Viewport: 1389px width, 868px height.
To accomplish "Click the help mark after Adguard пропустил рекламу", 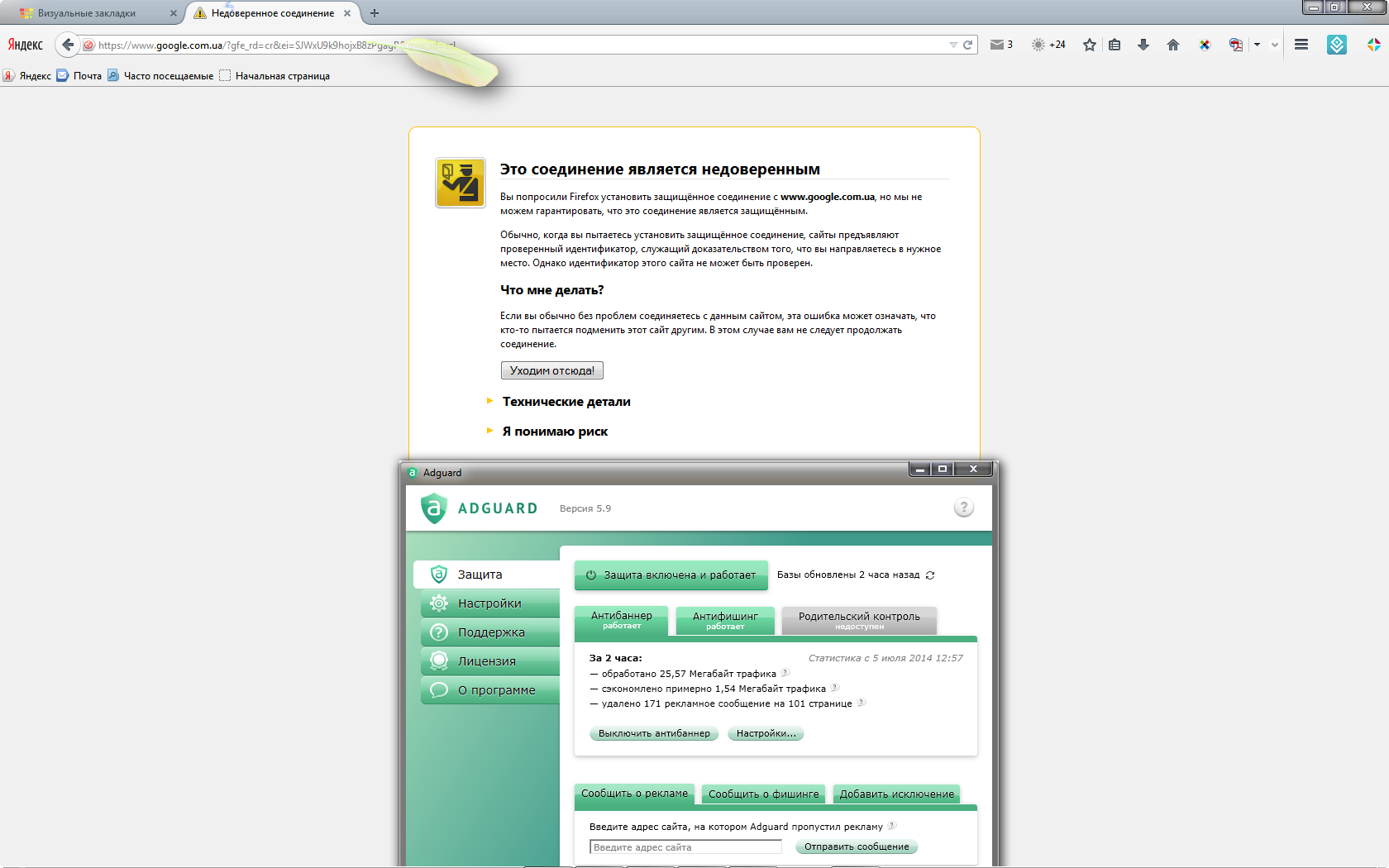I will tap(892, 826).
